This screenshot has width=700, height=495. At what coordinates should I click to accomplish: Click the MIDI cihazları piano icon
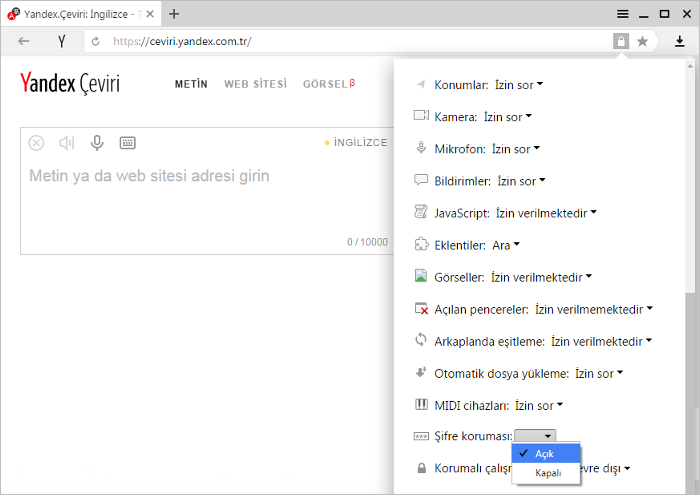coord(421,404)
